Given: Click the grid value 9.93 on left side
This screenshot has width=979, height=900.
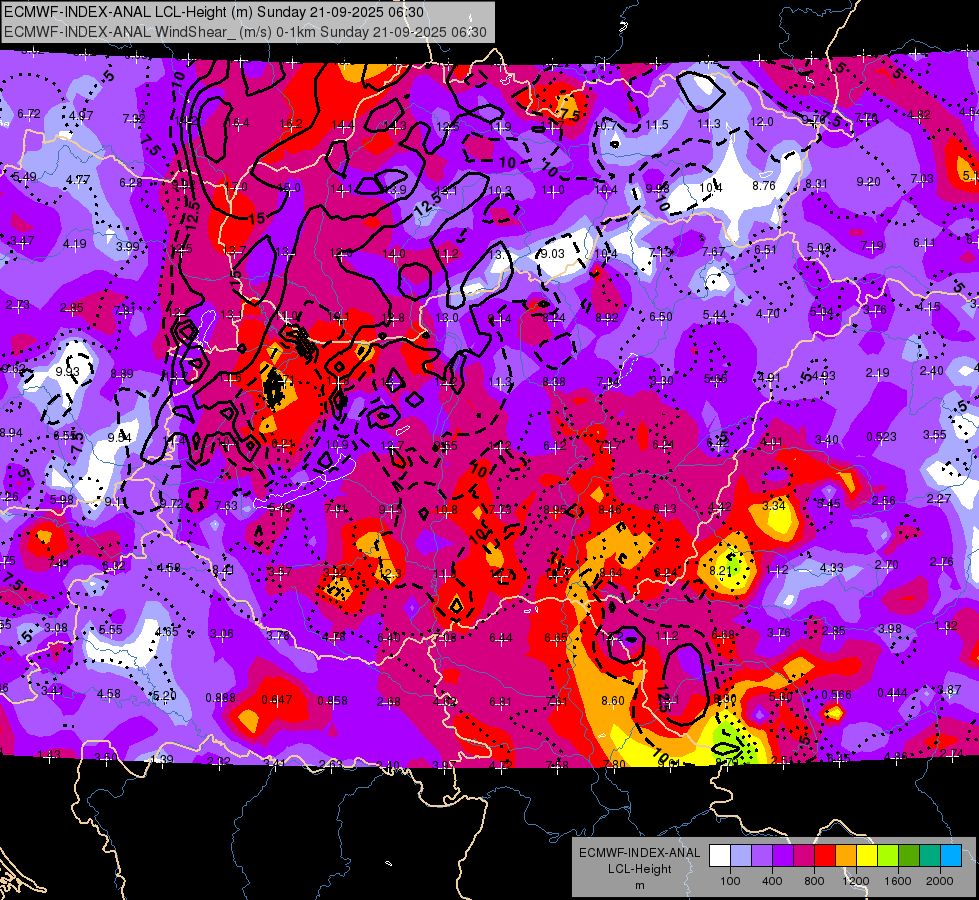Looking at the screenshot, I should coord(67,372).
